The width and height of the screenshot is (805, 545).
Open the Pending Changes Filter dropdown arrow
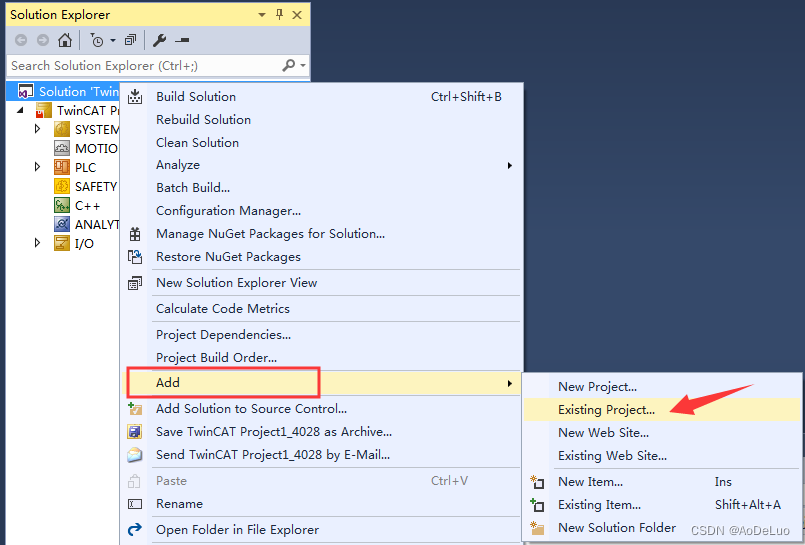tap(113, 41)
